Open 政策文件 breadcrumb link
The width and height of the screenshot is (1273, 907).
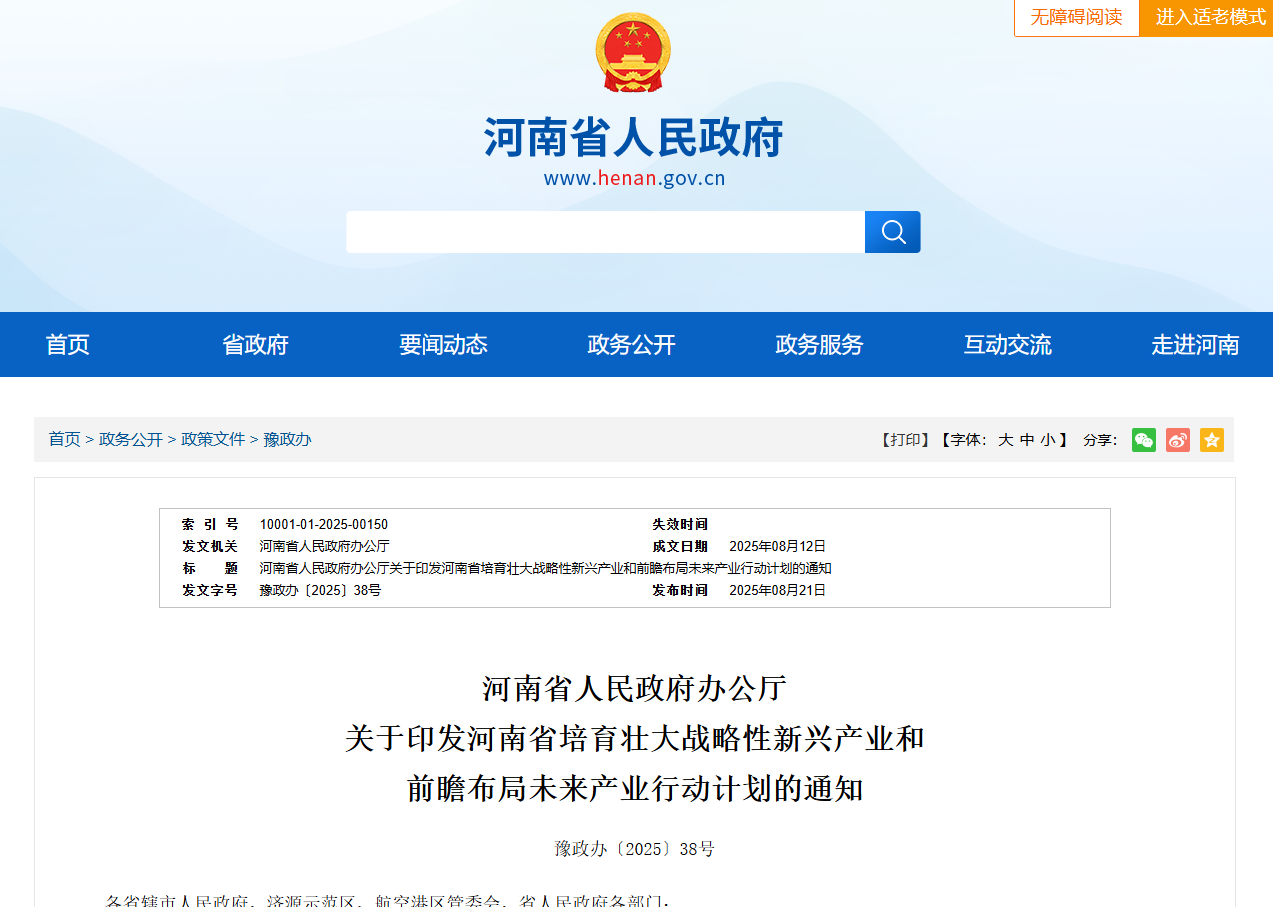click(213, 440)
